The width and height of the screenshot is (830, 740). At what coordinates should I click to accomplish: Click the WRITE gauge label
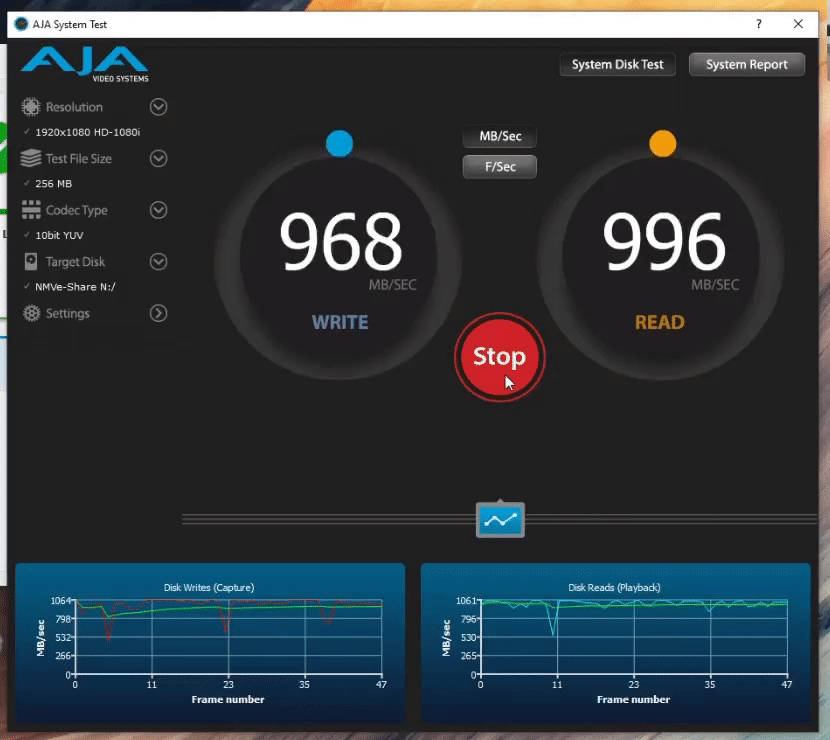click(x=340, y=322)
